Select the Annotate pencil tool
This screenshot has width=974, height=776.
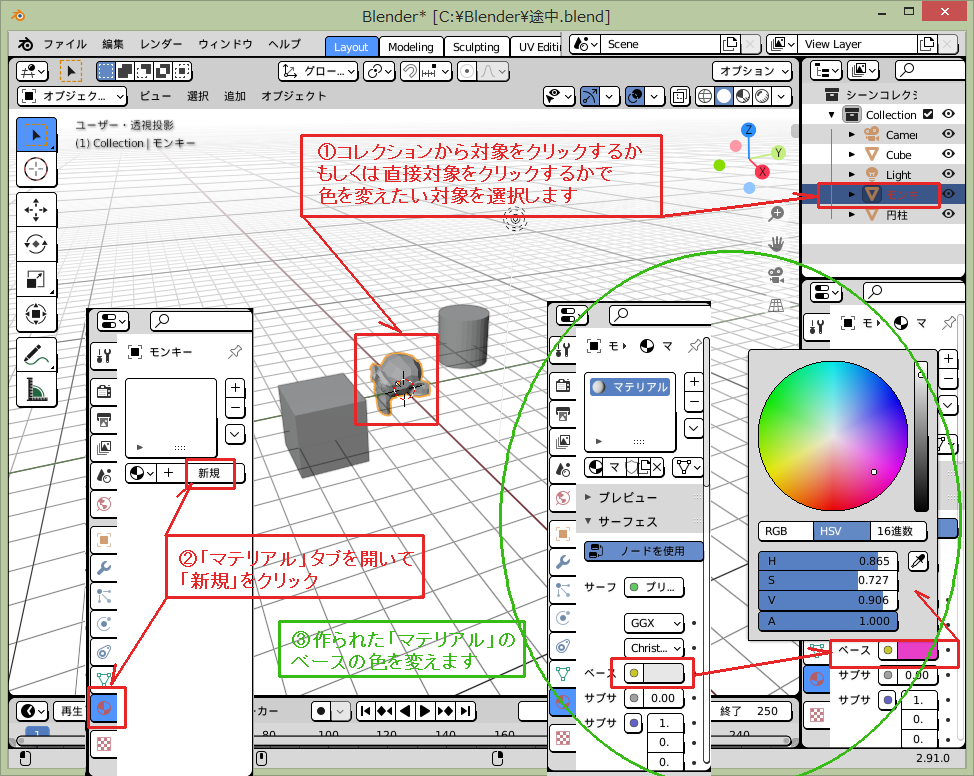point(36,354)
